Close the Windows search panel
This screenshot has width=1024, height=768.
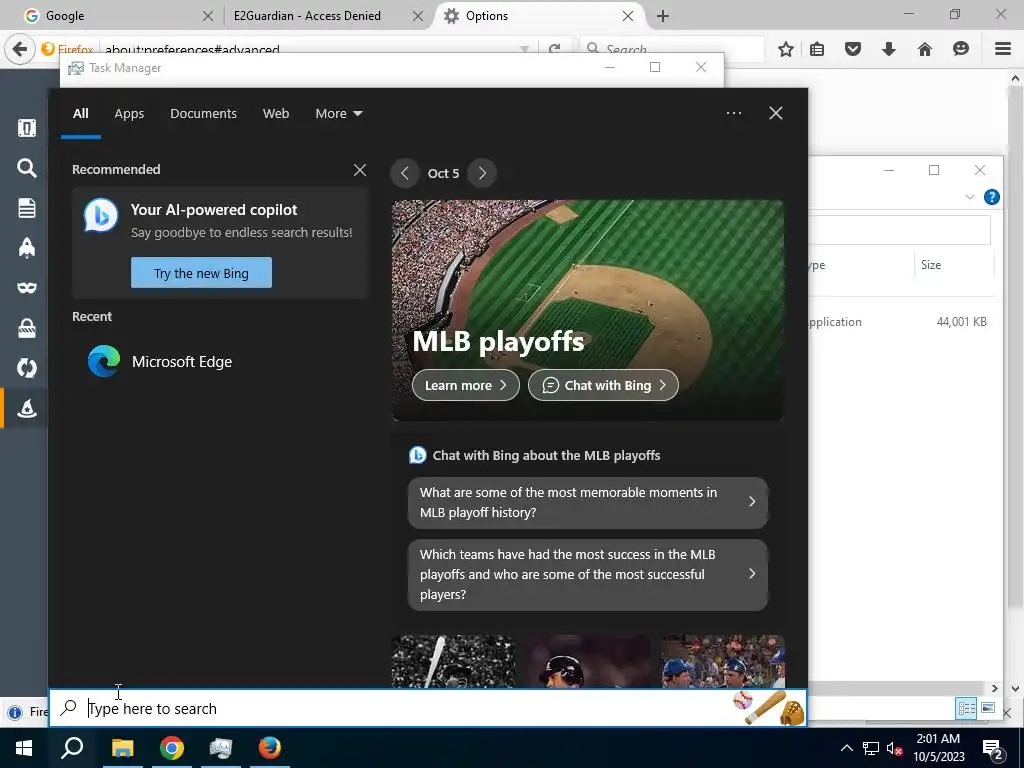[x=776, y=114]
